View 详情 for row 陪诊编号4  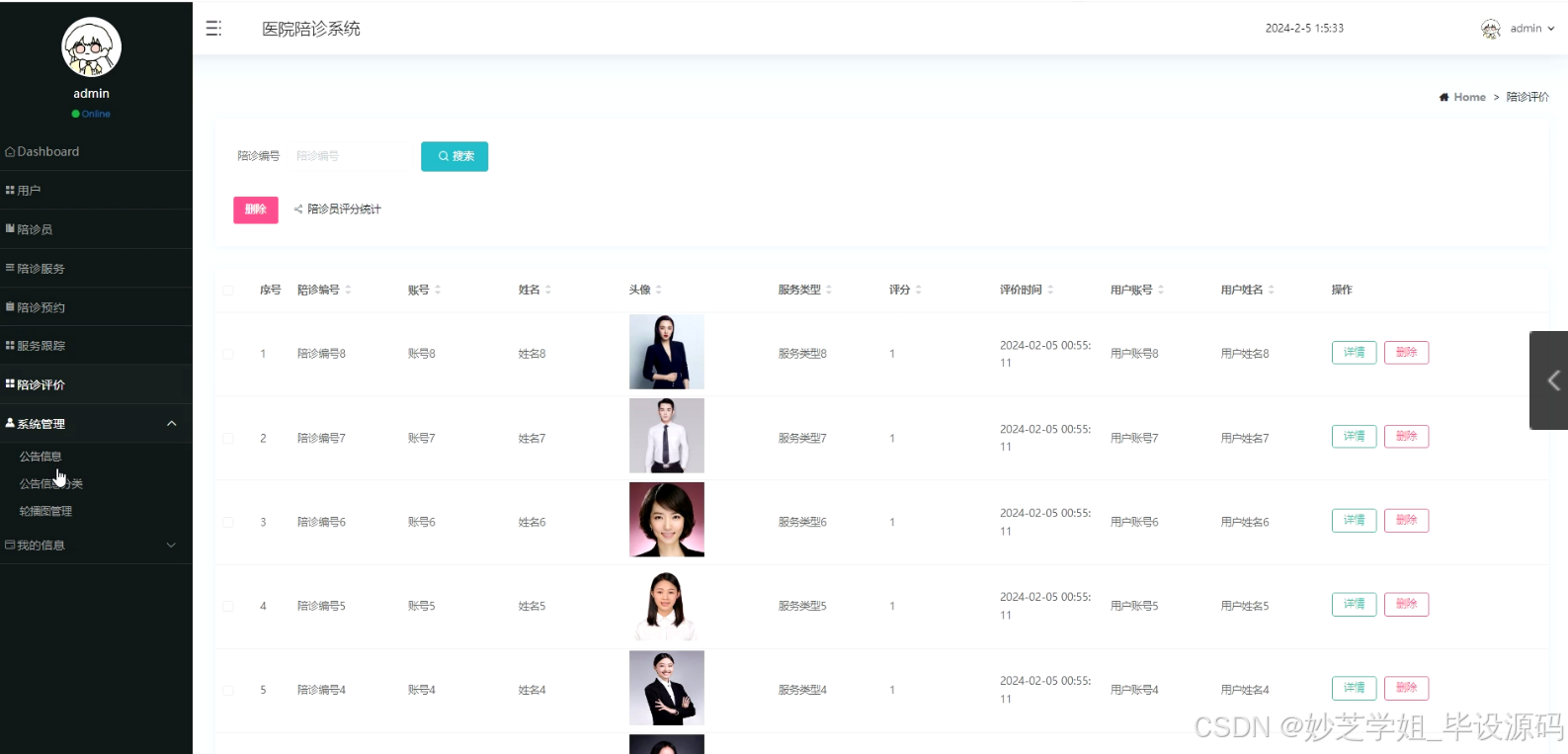coord(1354,688)
